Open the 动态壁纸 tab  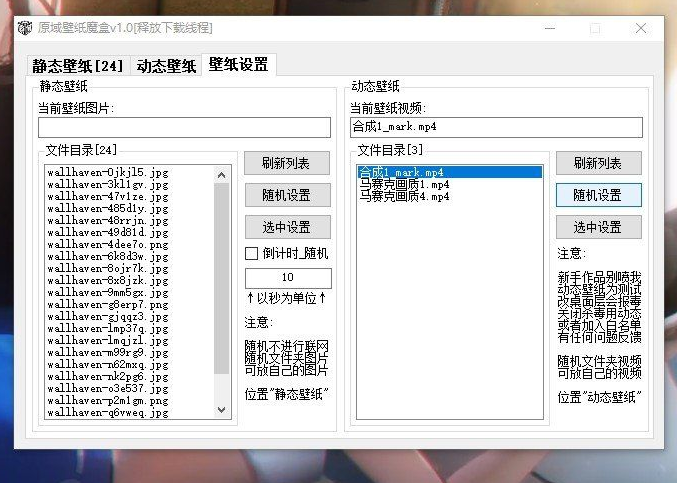tap(166, 66)
